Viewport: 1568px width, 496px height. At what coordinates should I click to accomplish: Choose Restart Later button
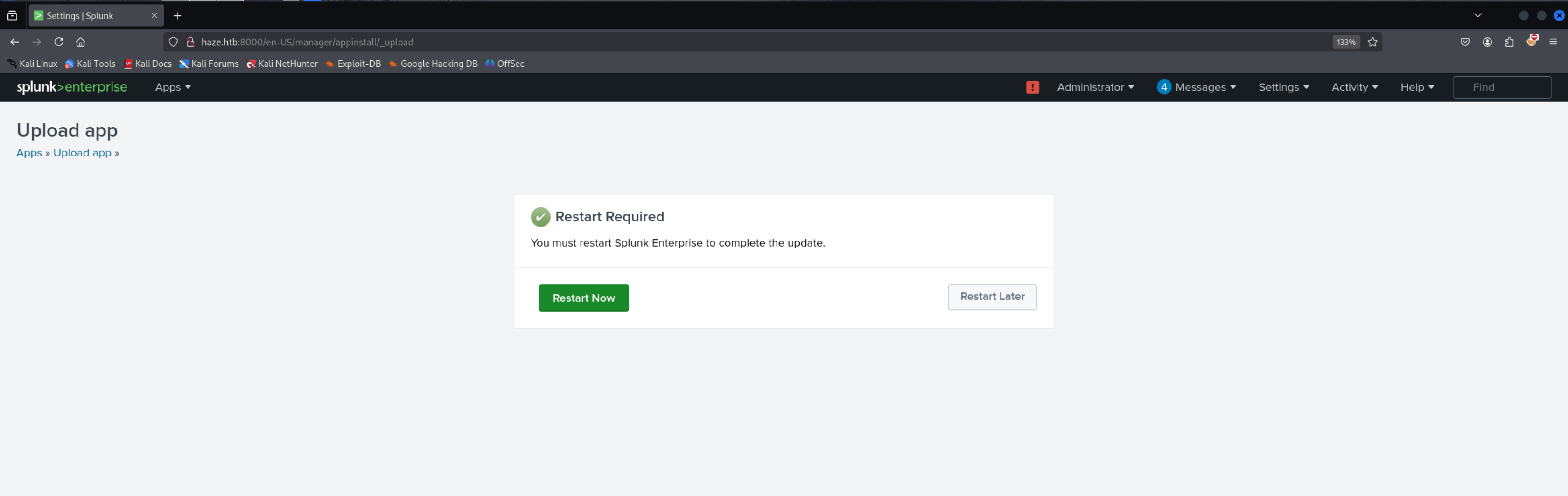coord(992,297)
